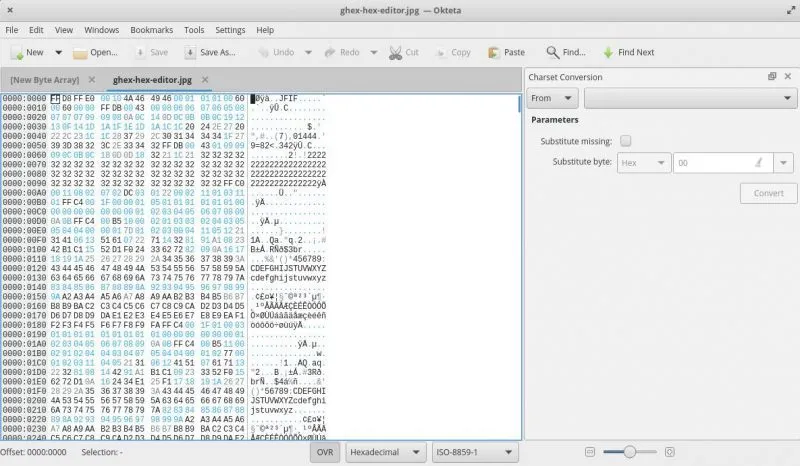Enable the Substitute missing checkbox
Image resolution: width=800 pixels, height=466 pixels.
[x=626, y=141]
